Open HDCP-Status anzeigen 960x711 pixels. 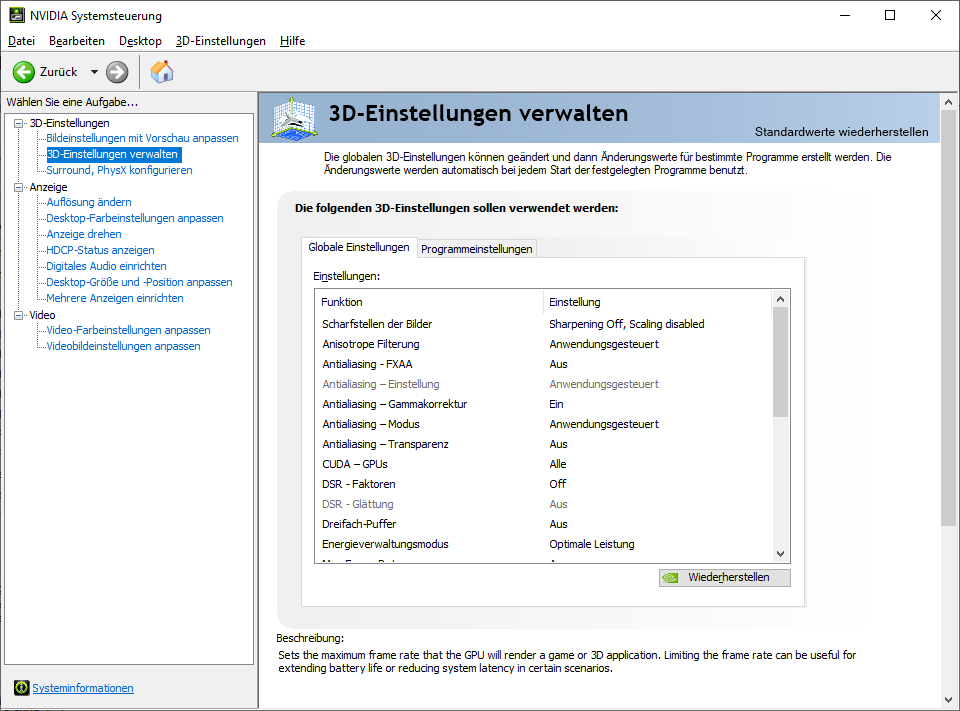[x=100, y=250]
